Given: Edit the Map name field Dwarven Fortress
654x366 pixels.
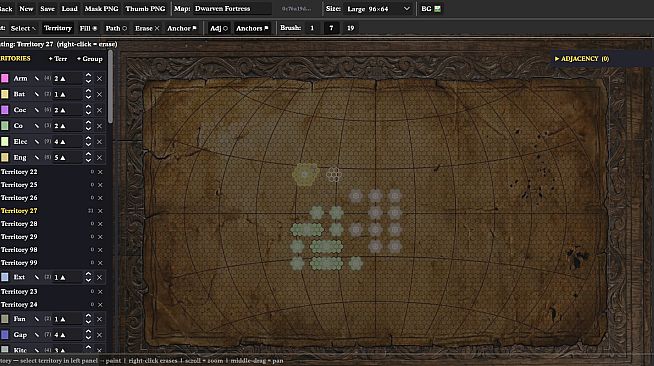Looking at the screenshot, I should pos(233,8).
